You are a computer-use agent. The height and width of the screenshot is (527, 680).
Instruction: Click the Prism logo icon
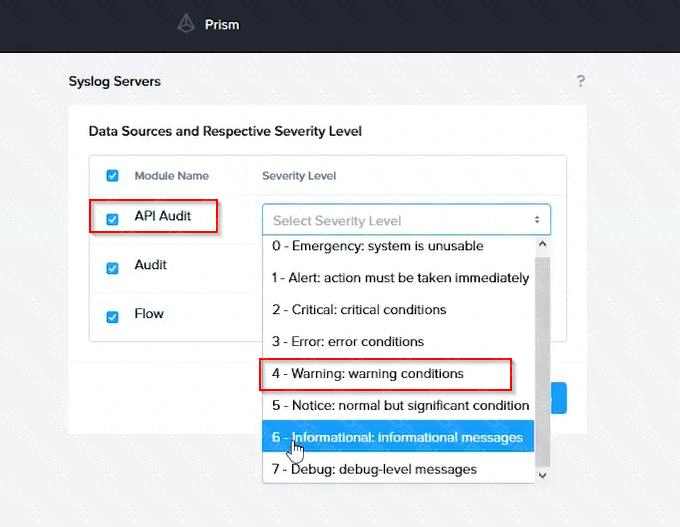tap(186, 24)
